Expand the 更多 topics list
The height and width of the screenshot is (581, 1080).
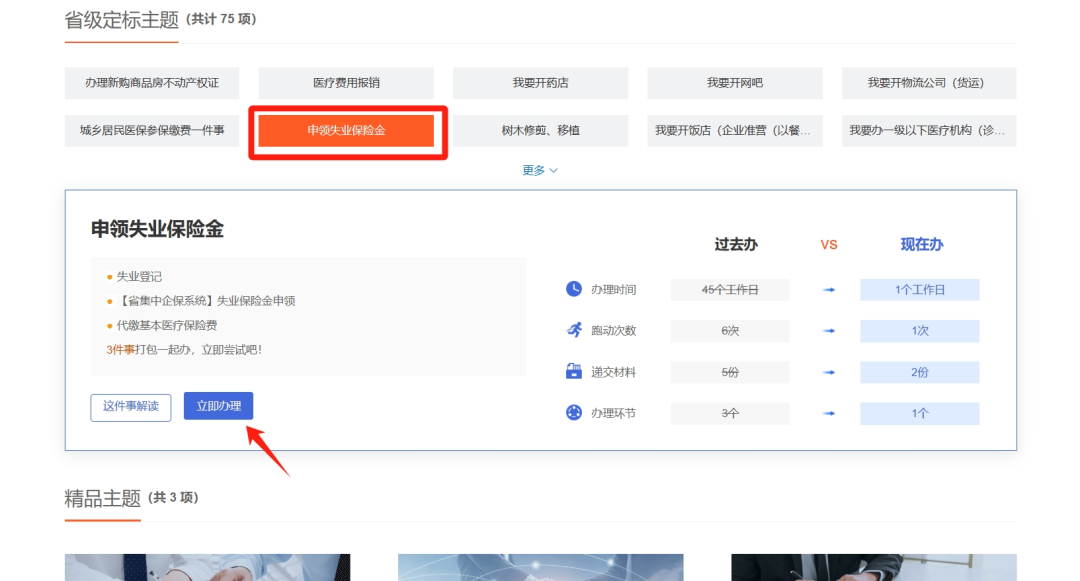click(x=540, y=170)
